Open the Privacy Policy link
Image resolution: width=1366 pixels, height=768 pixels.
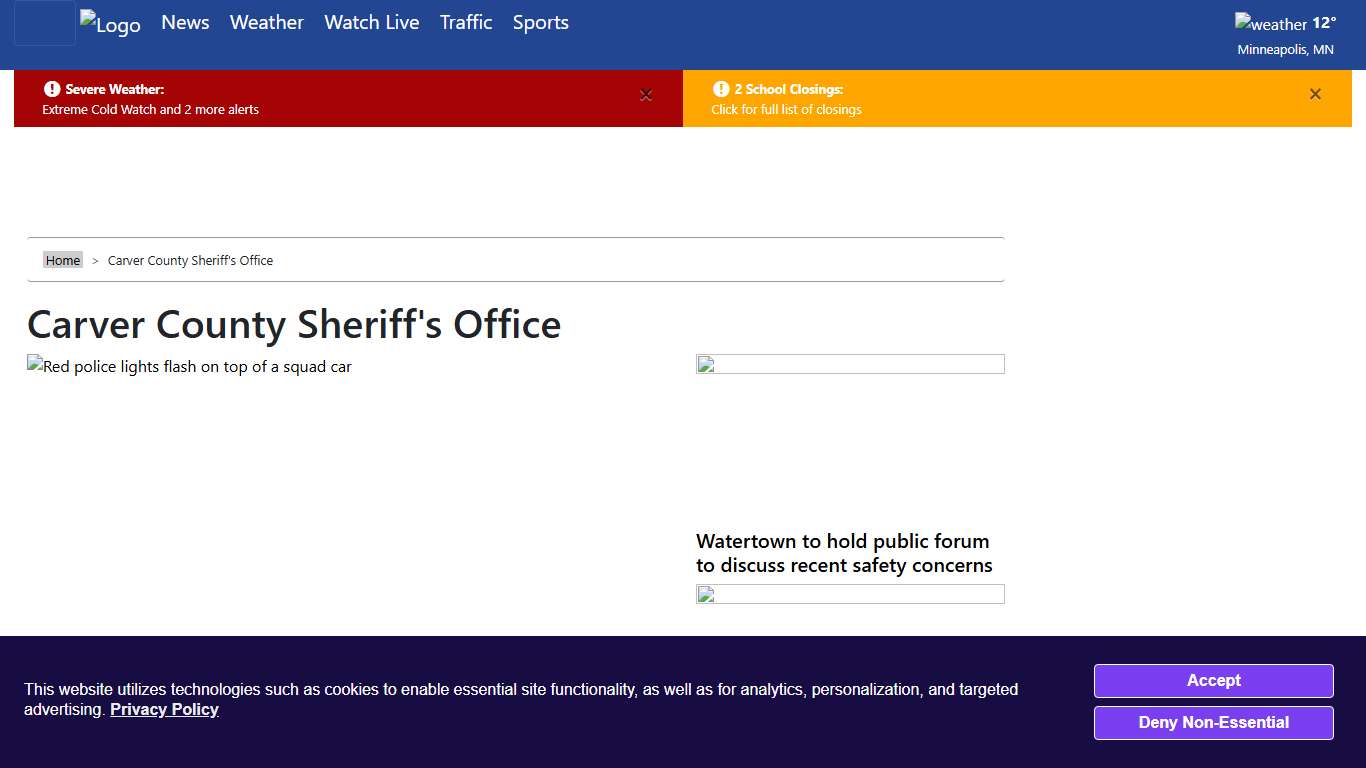point(164,709)
